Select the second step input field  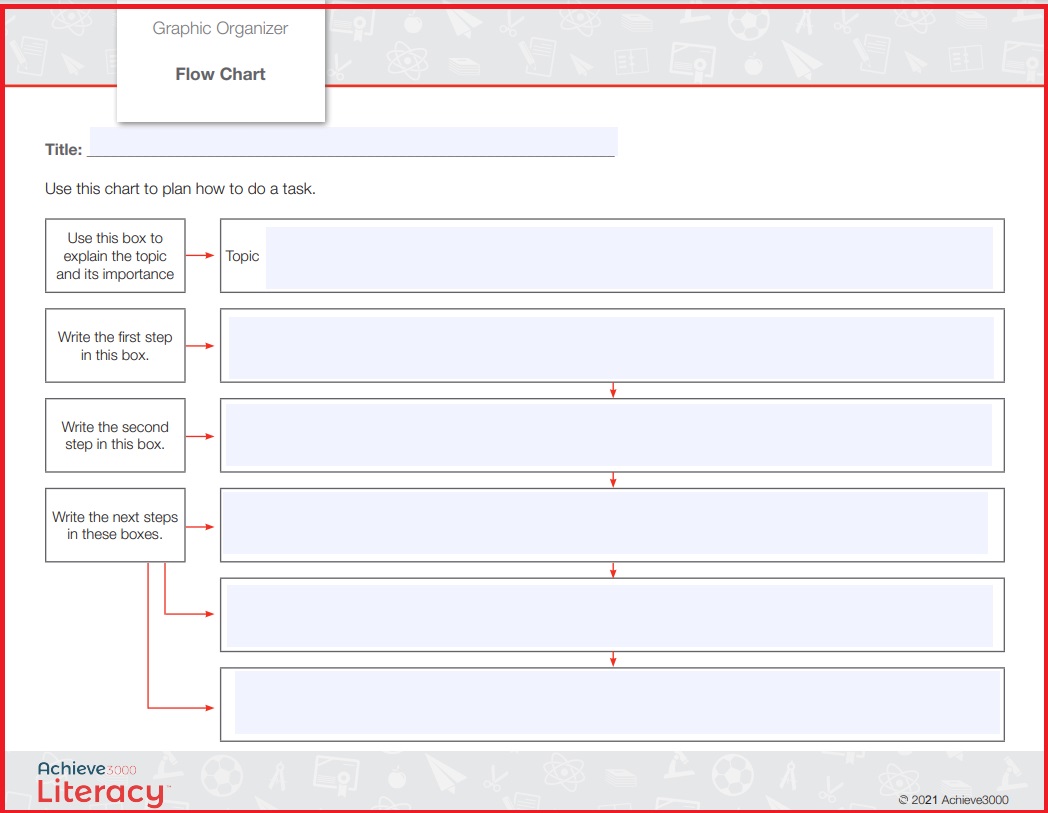click(608, 435)
